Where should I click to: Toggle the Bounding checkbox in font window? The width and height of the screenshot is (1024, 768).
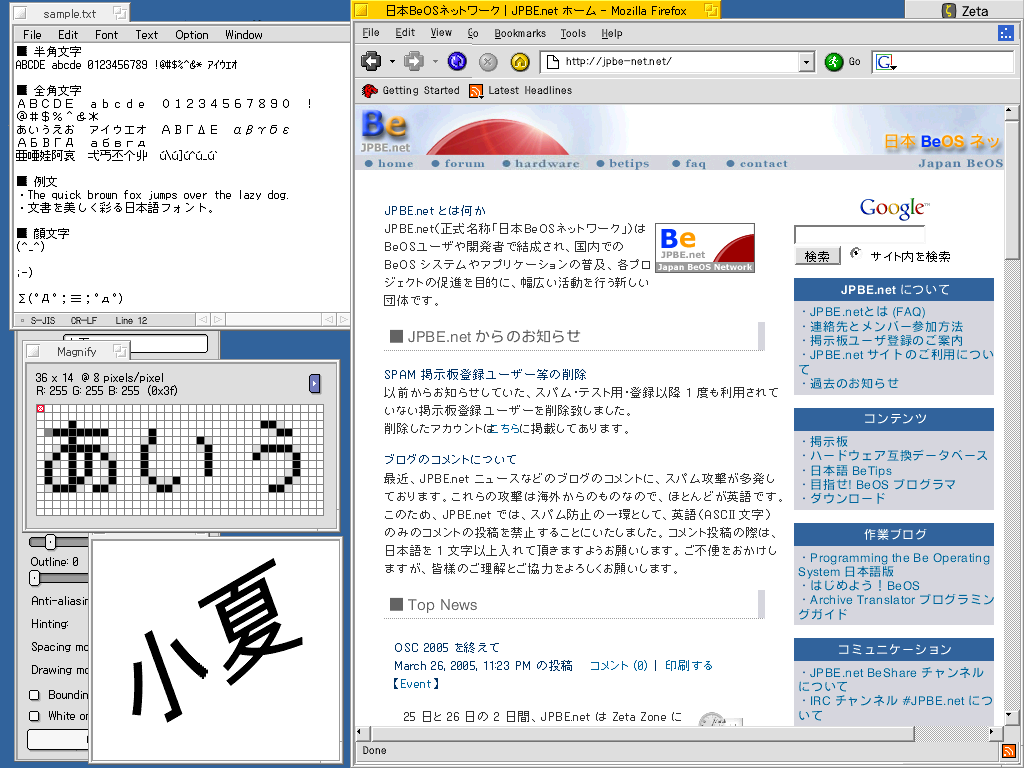pos(35,695)
